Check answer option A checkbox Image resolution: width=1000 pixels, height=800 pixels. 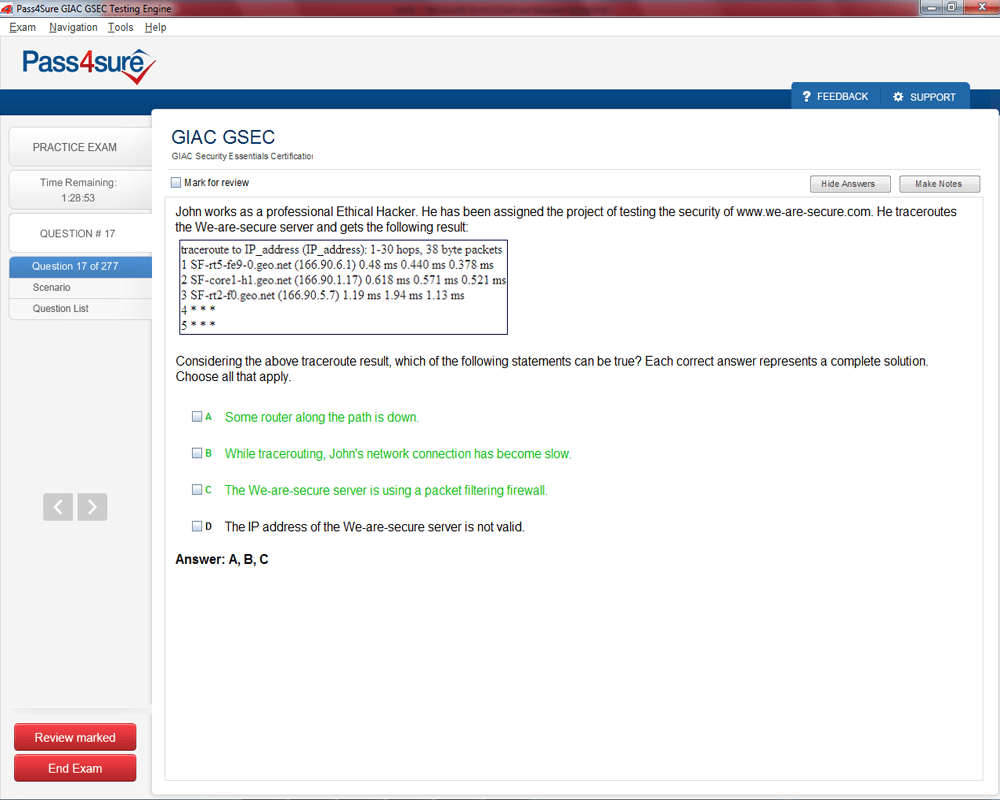tap(197, 417)
